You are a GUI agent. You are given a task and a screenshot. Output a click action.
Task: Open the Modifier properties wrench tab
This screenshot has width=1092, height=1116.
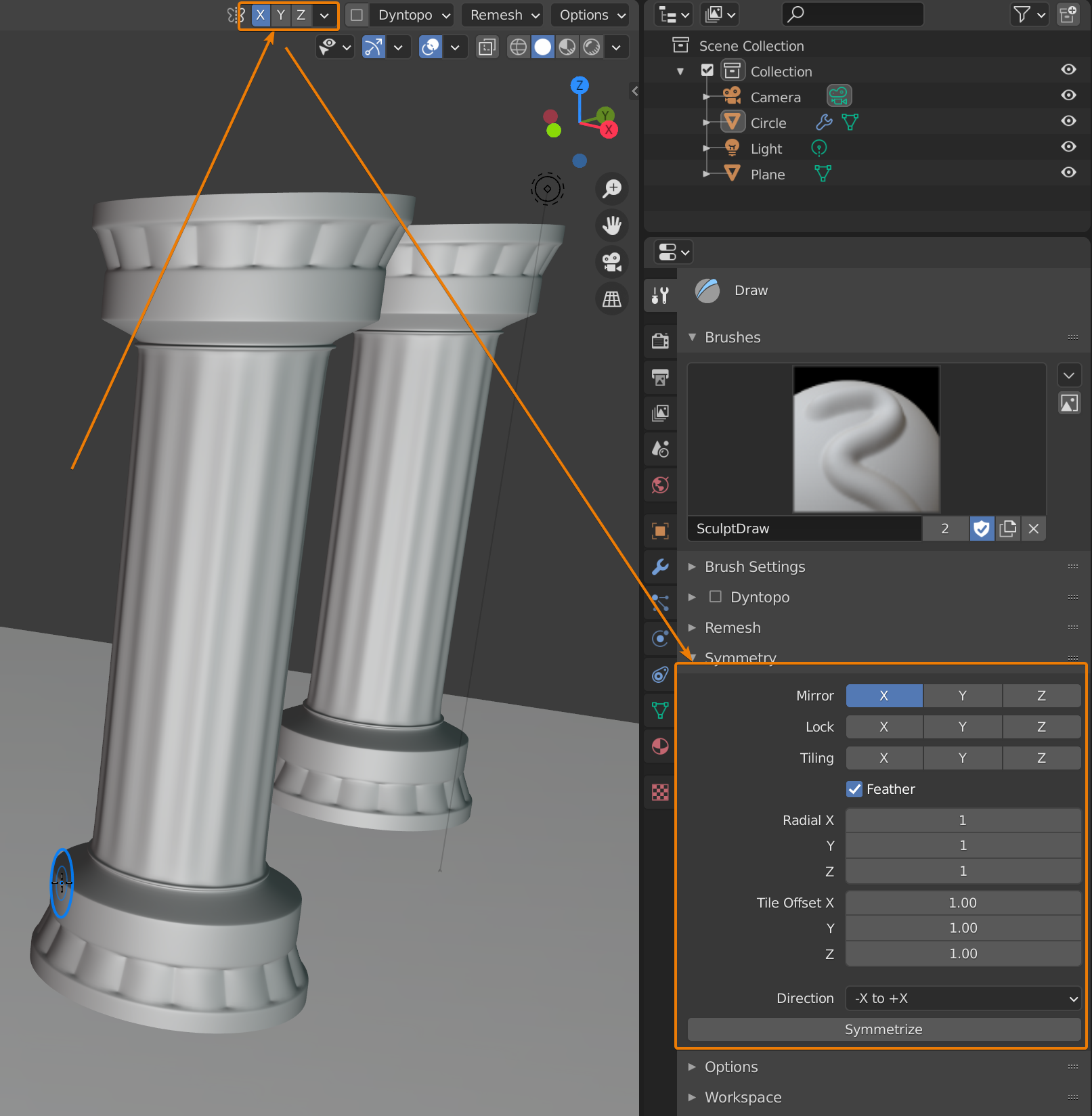(660, 566)
